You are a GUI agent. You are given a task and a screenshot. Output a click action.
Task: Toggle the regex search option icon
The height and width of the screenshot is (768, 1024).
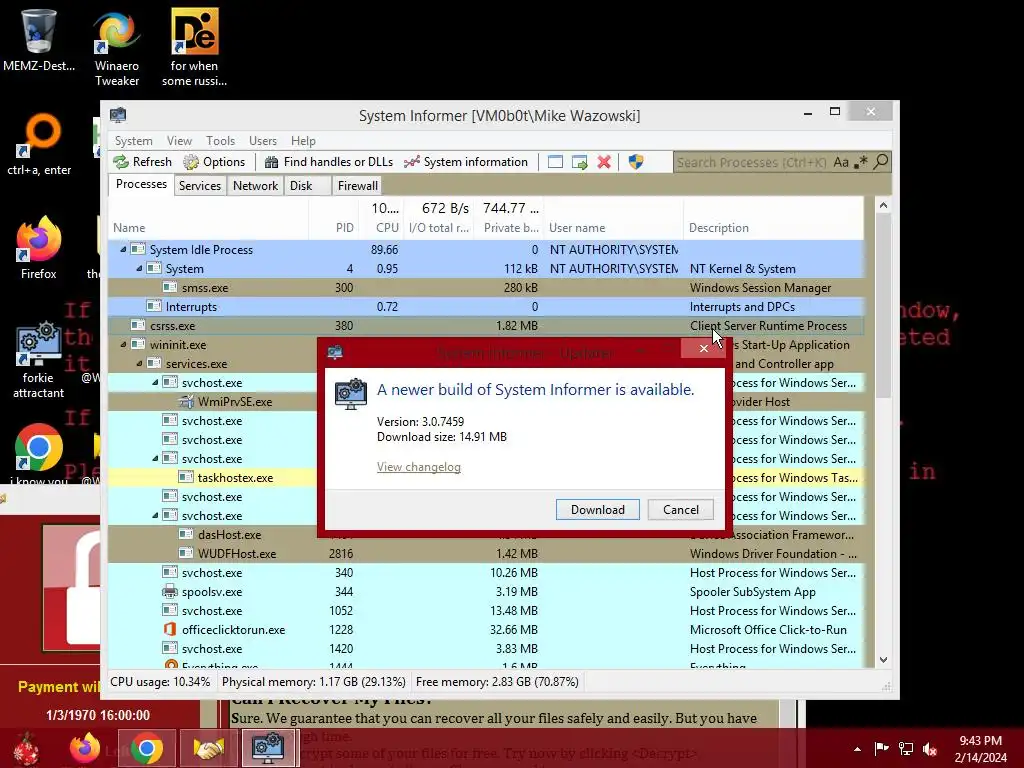861,162
